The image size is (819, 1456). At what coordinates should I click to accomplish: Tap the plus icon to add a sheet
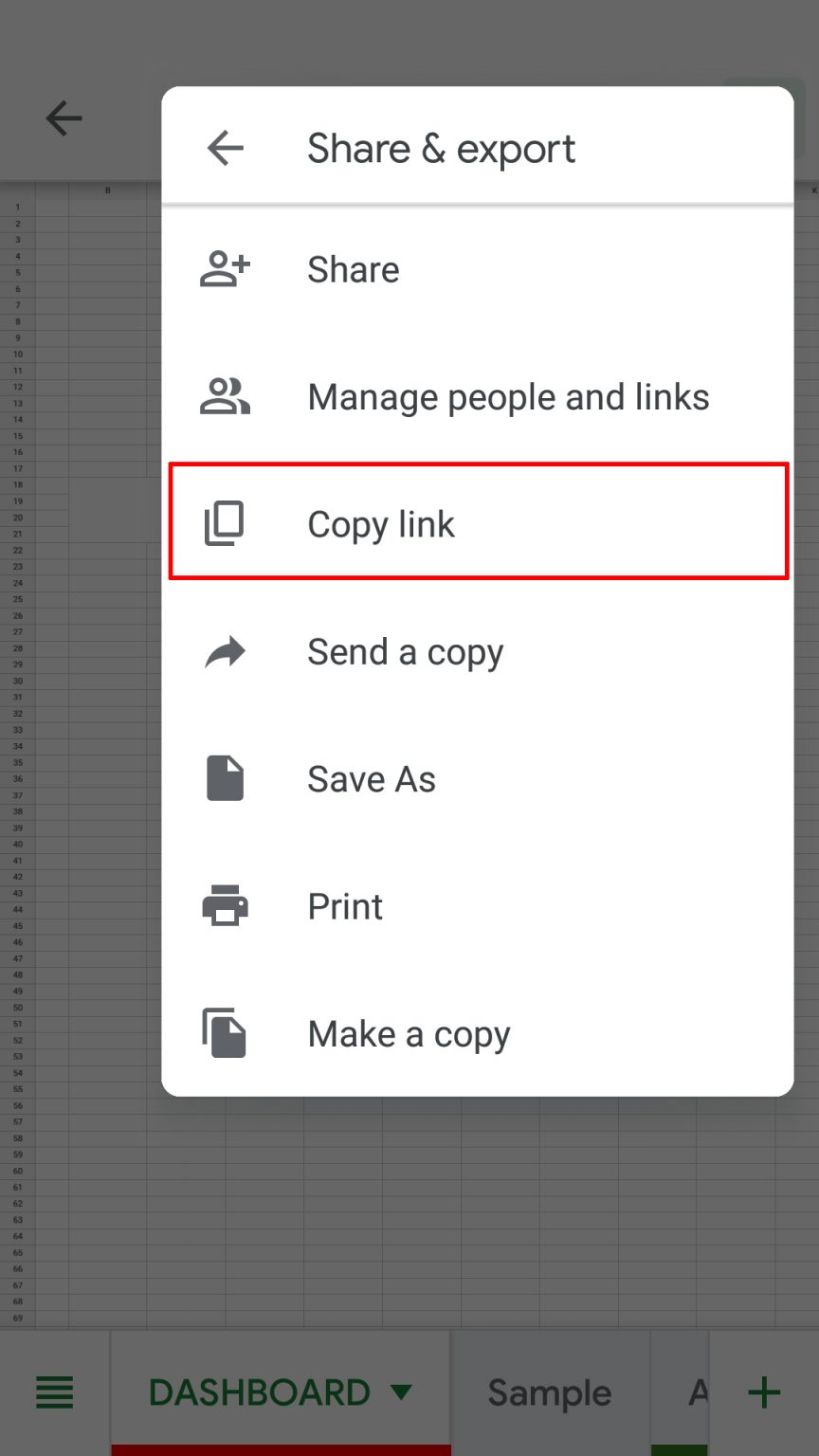coord(764,1392)
